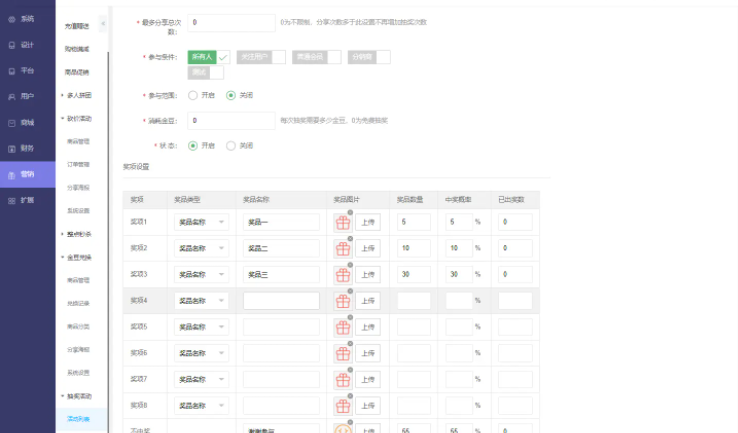
Task: Open prize type dropdown for 奖项2
Action: tap(201, 249)
